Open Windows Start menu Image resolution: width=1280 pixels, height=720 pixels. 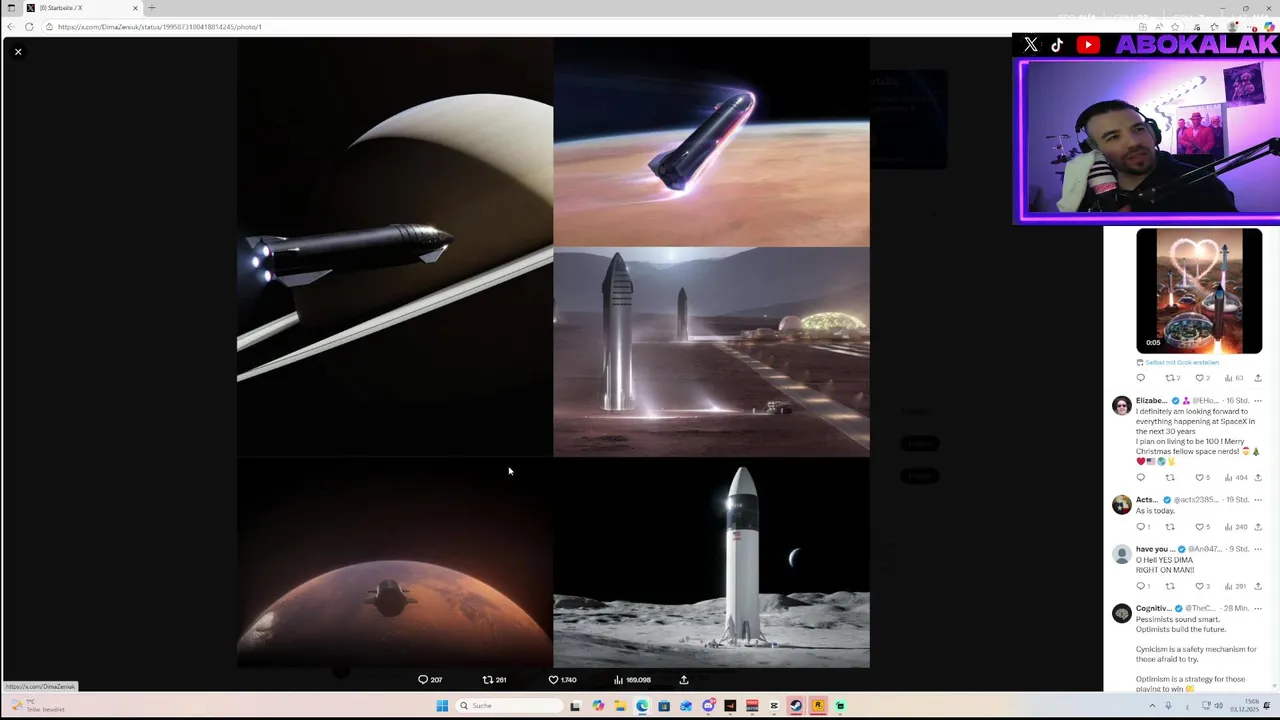pos(442,706)
